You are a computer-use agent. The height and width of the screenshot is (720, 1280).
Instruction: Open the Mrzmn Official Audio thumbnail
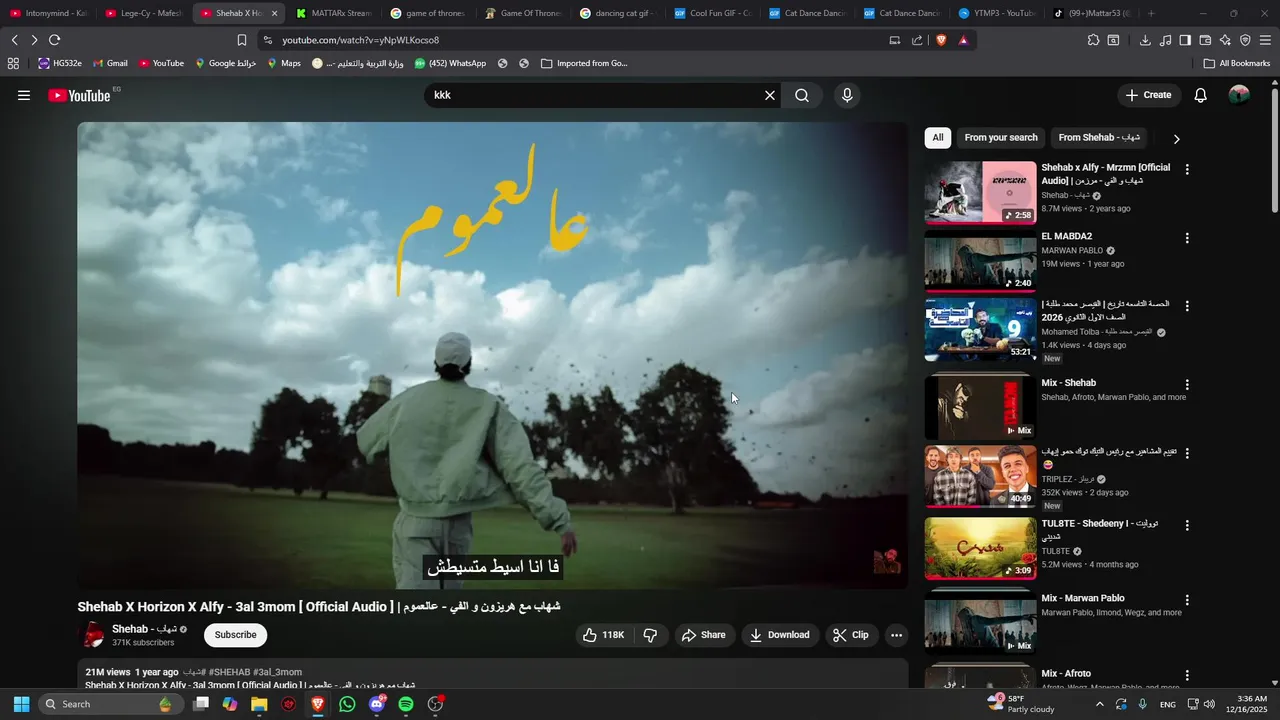[980, 192]
